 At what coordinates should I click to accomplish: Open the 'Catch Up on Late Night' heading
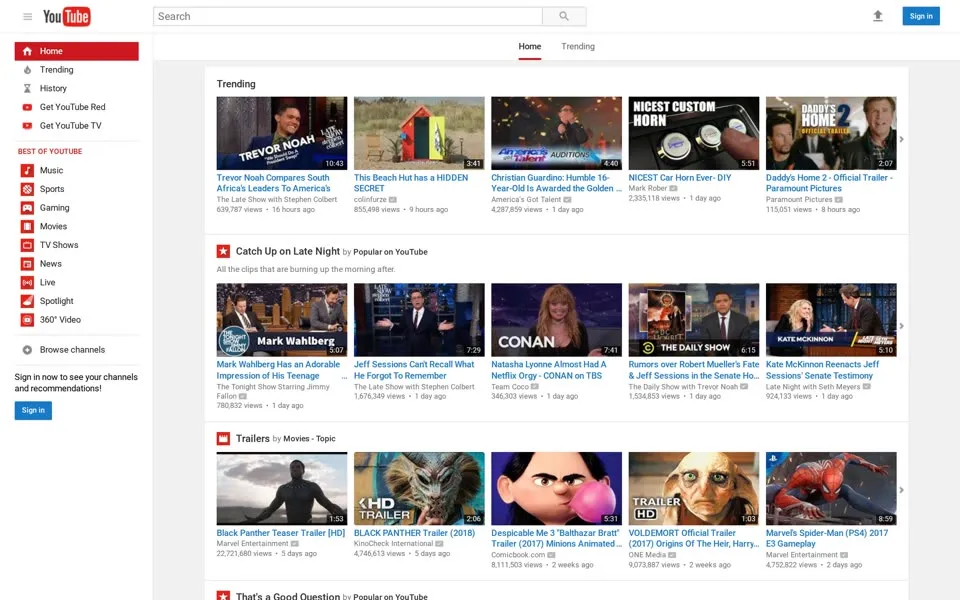pyautogui.click(x=288, y=251)
